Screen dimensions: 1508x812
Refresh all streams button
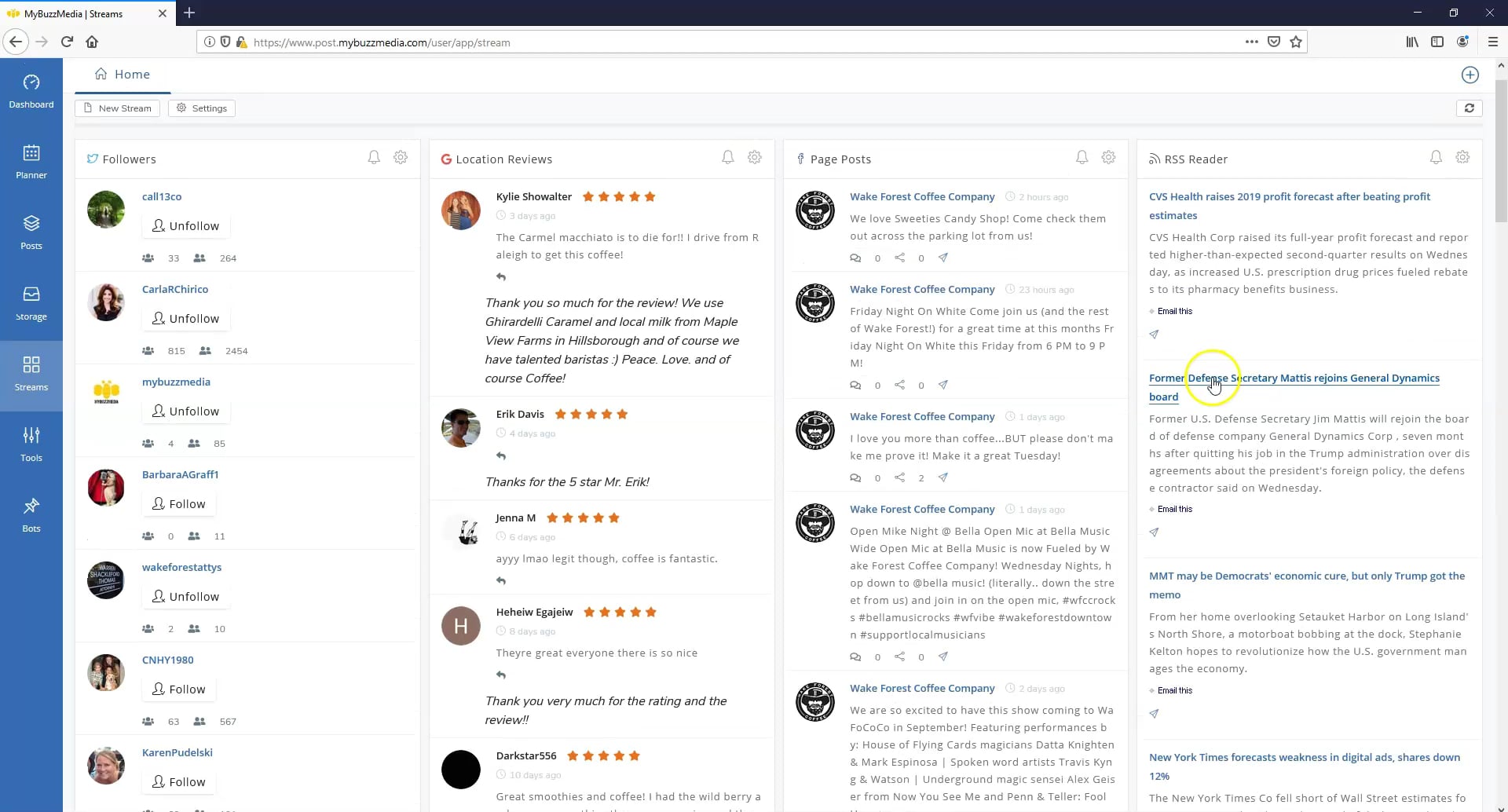point(1469,108)
